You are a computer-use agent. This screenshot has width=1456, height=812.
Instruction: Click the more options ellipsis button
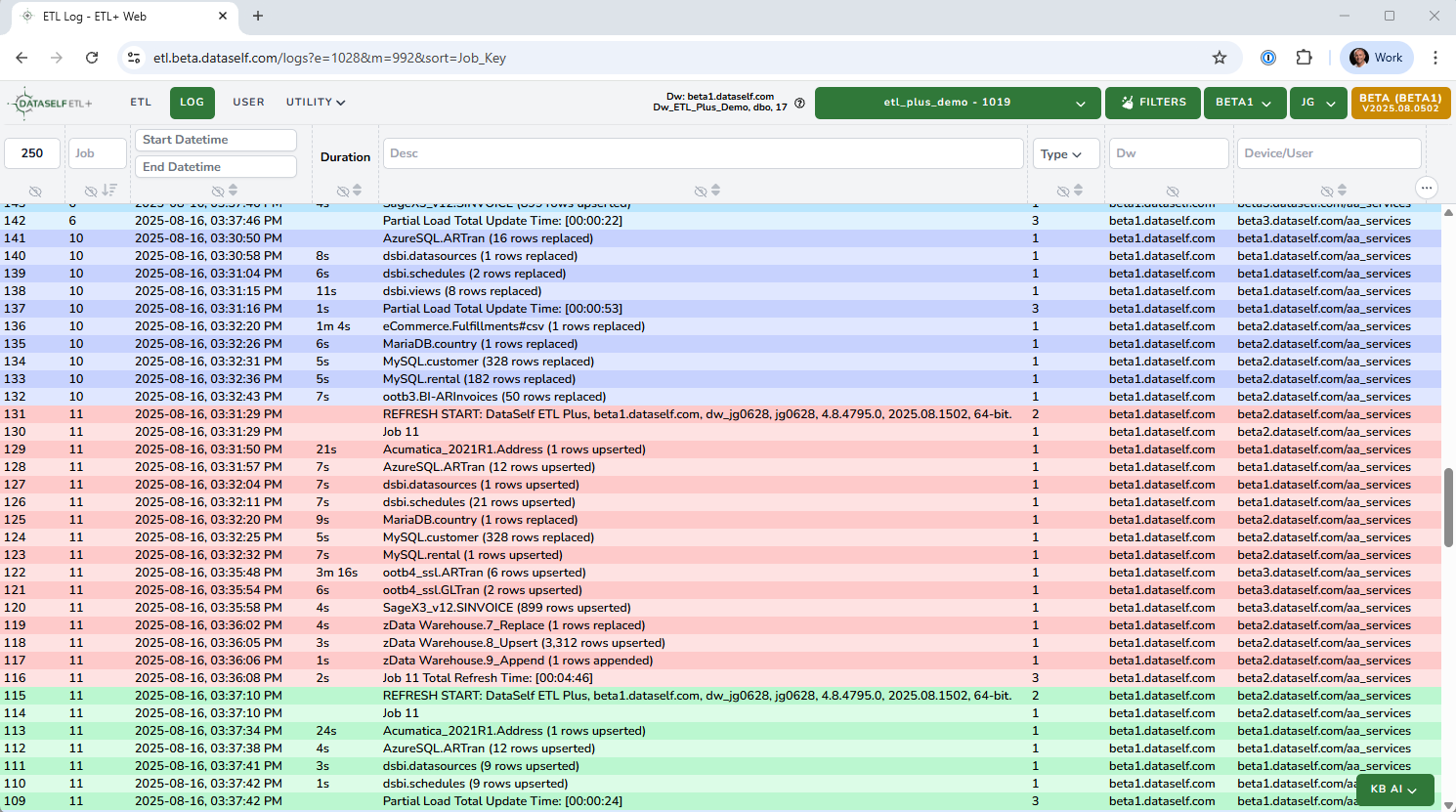[x=1426, y=188]
